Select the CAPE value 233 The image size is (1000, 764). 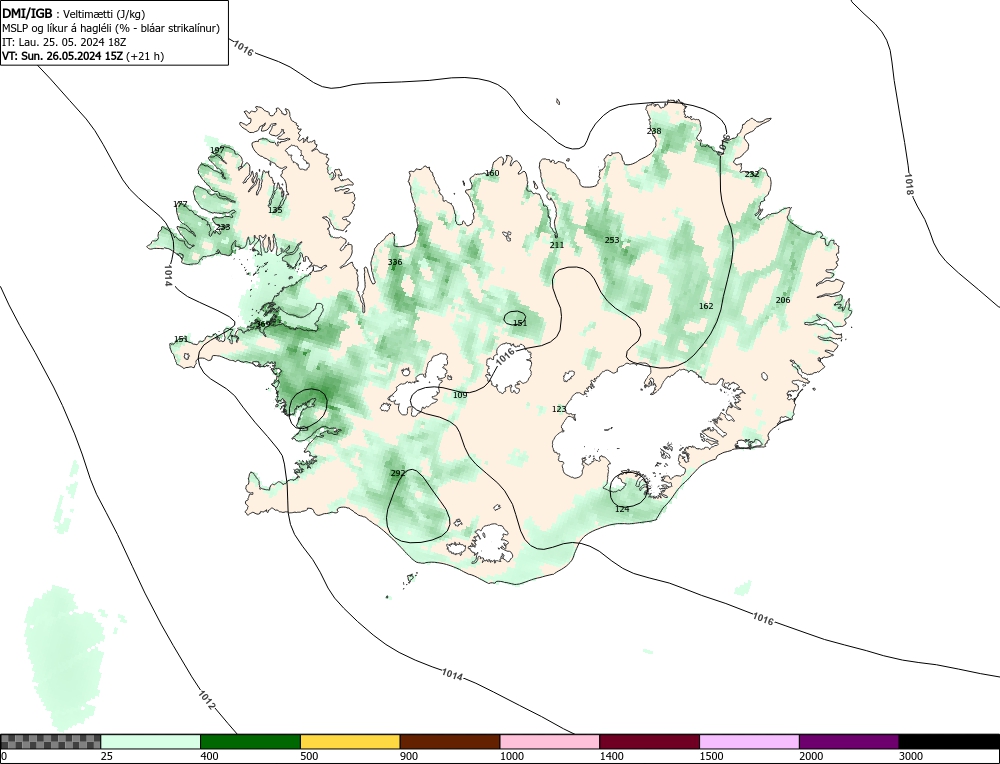point(223,227)
